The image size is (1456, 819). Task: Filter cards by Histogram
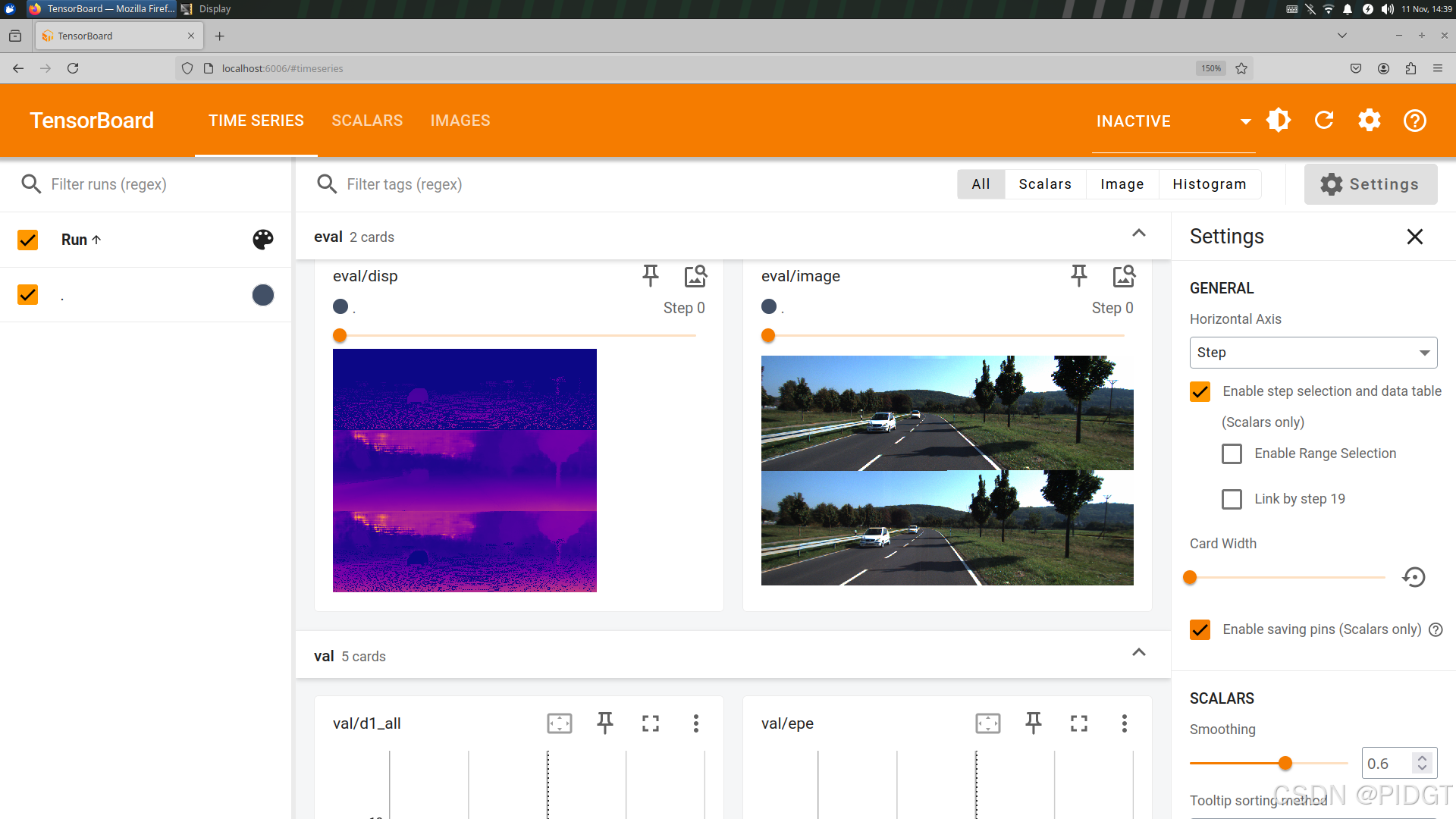click(1209, 184)
